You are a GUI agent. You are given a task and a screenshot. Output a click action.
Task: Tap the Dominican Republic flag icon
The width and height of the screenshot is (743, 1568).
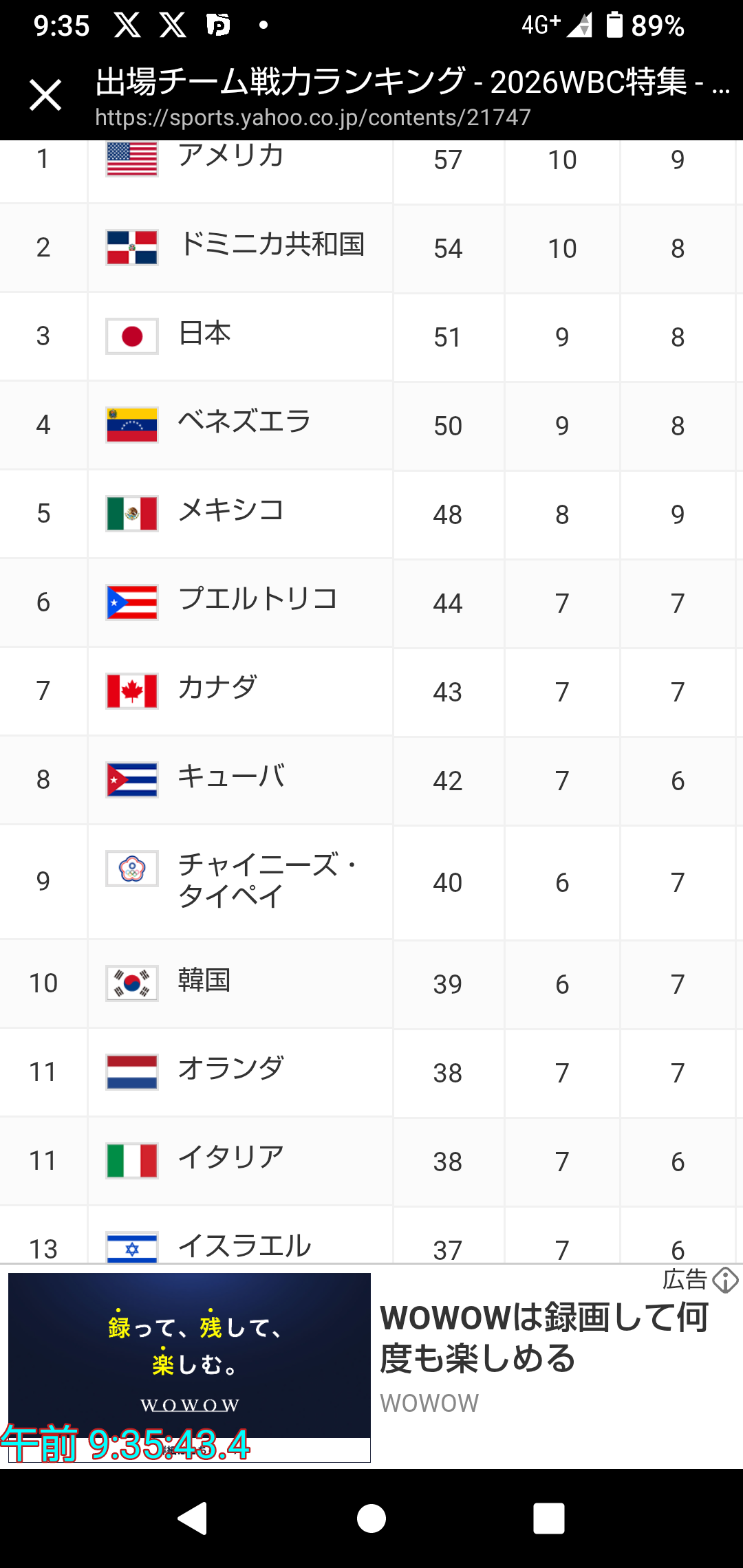(x=132, y=248)
